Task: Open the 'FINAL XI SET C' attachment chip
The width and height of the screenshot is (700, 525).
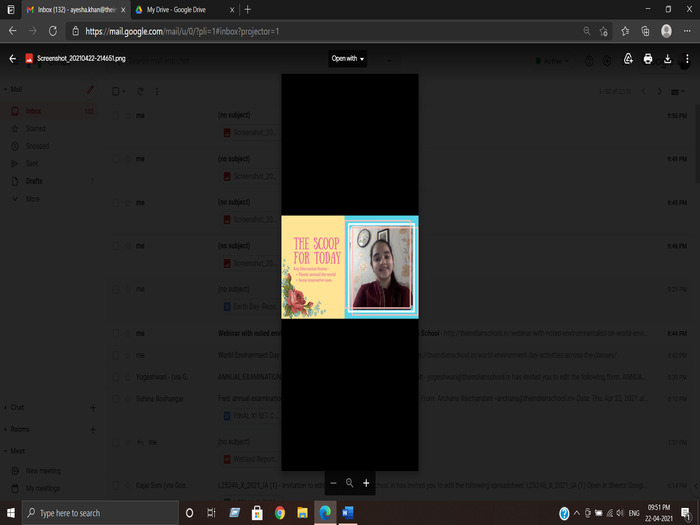Action: (x=251, y=416)
